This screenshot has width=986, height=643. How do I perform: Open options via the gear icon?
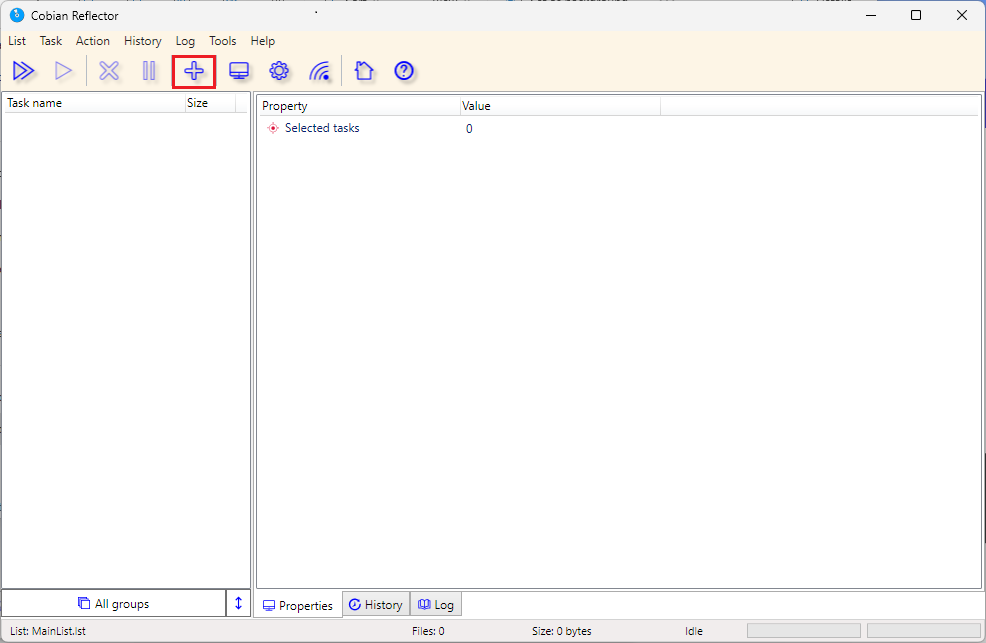[x=279, y=71]
